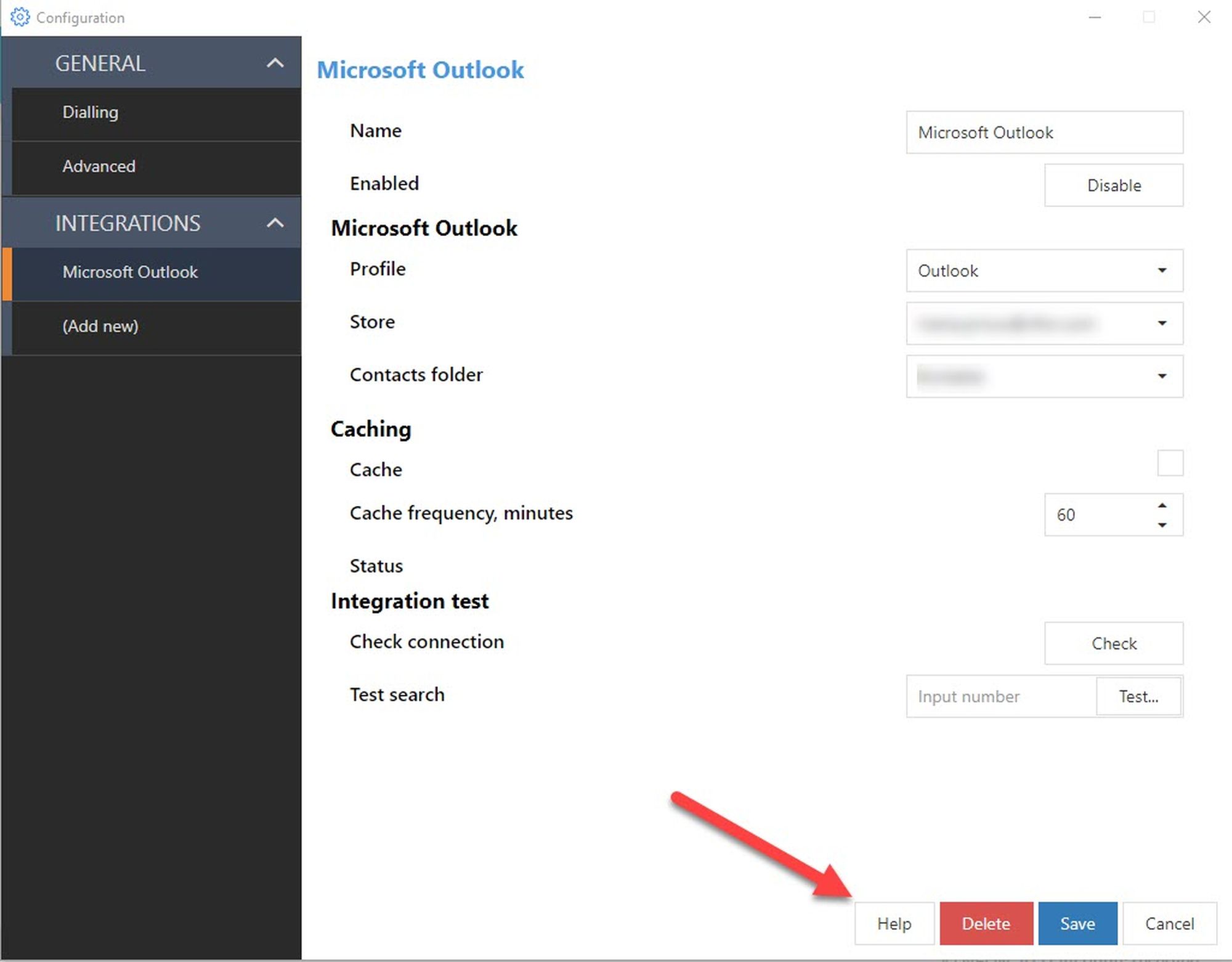Collapse the GENERAL section chevron
Screen dimensions: 1232x962
[275, 63]
